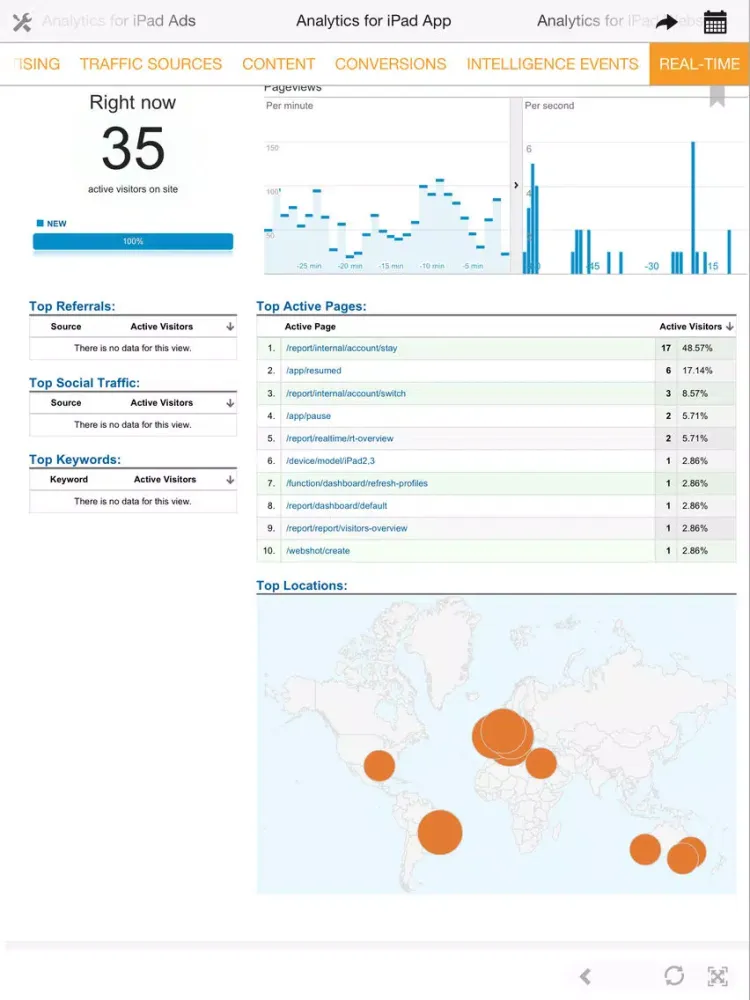
Task: Open /app/resumed page link
Action: [313, 371]
